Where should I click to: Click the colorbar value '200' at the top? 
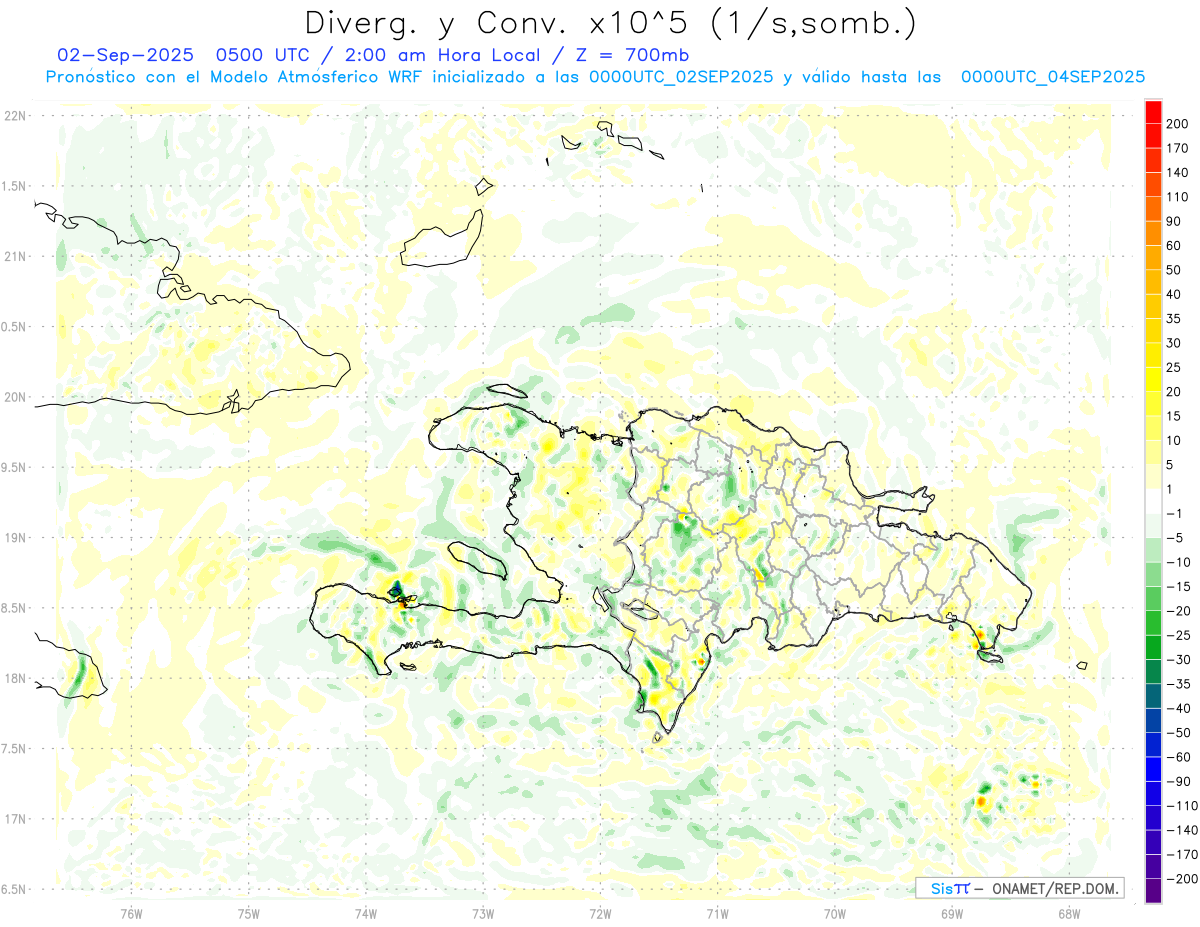click(1178, 124)
